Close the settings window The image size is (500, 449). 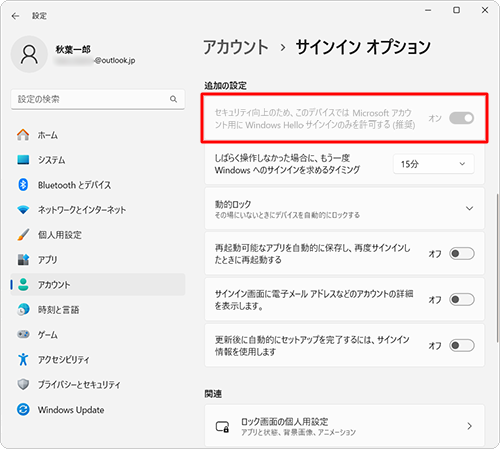485,10
